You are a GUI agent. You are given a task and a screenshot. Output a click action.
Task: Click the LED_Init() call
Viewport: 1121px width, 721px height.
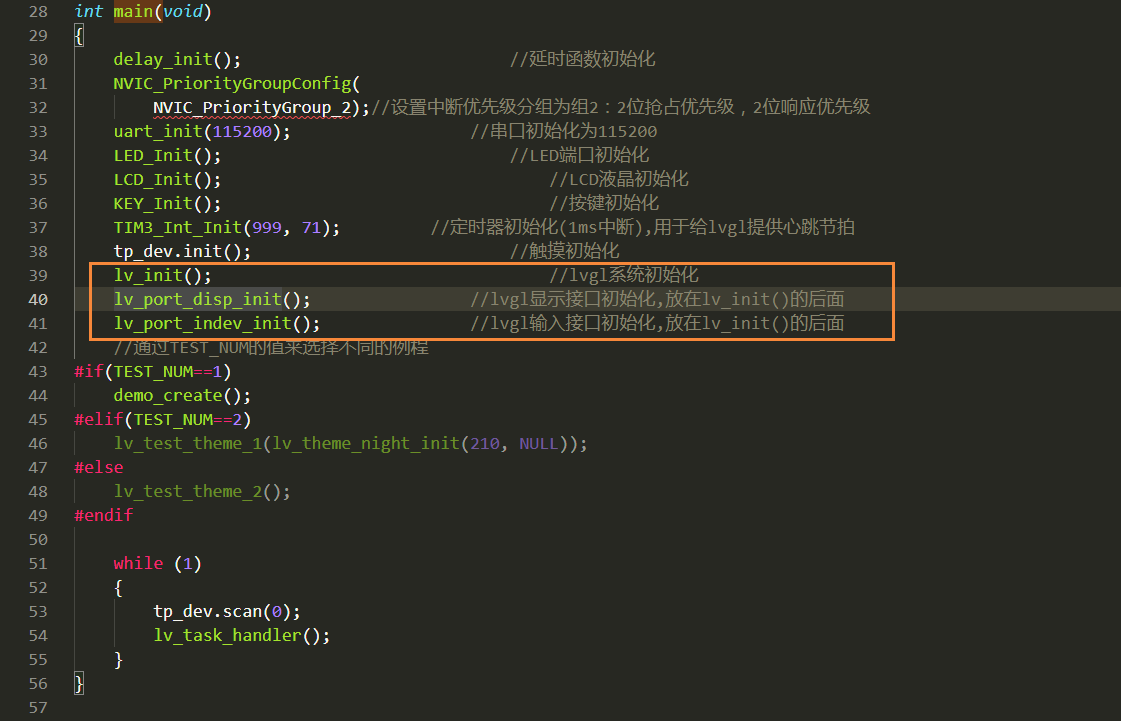pos(167,156)
